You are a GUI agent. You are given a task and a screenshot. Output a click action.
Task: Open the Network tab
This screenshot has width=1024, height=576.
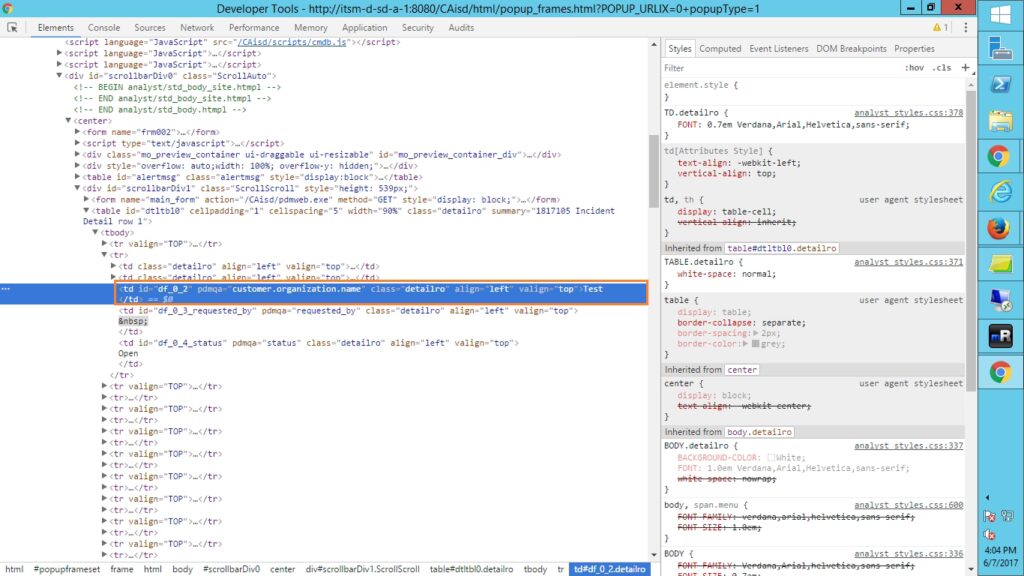(197, 28)
